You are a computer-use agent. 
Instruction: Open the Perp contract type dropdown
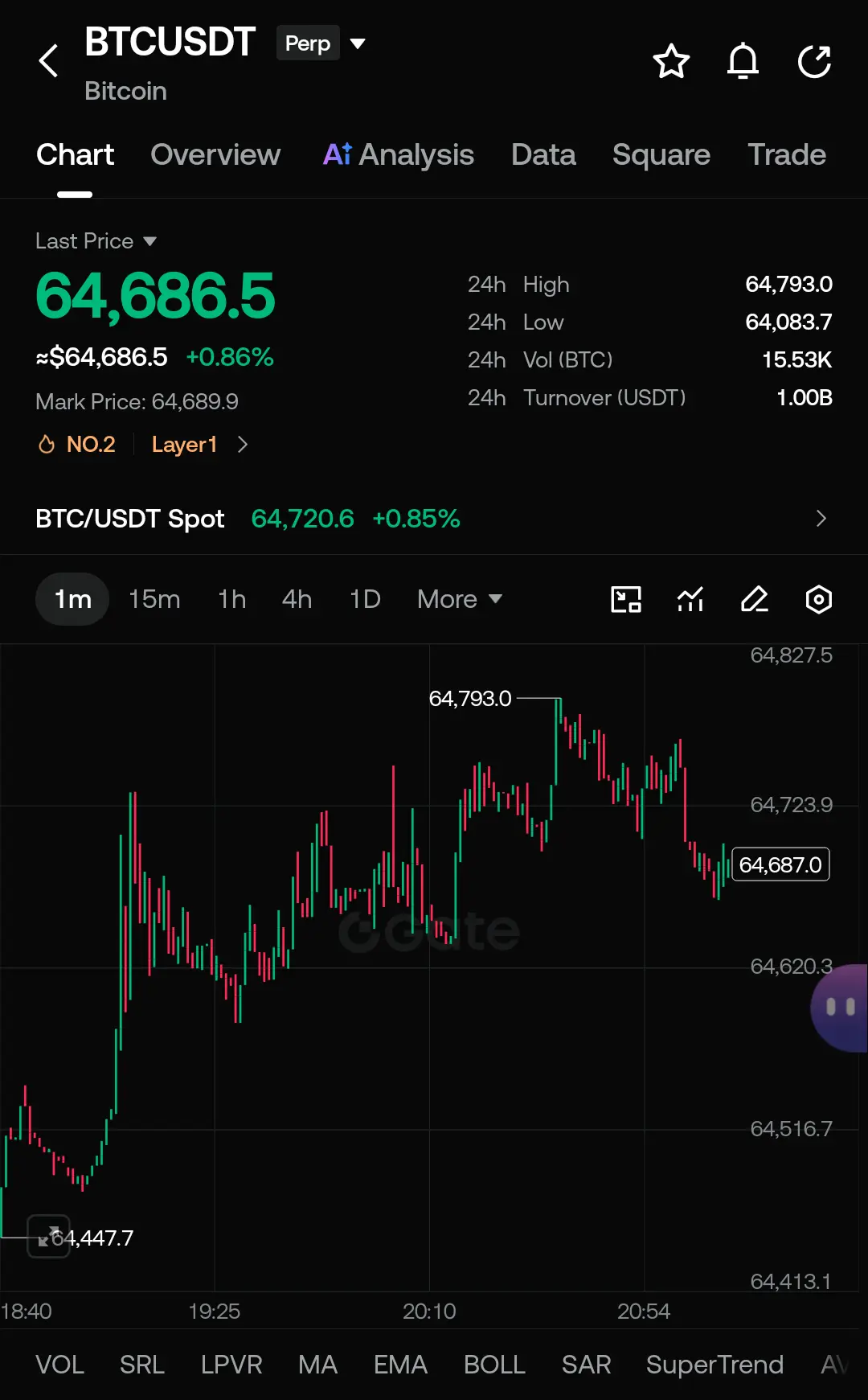click(321, 43)
